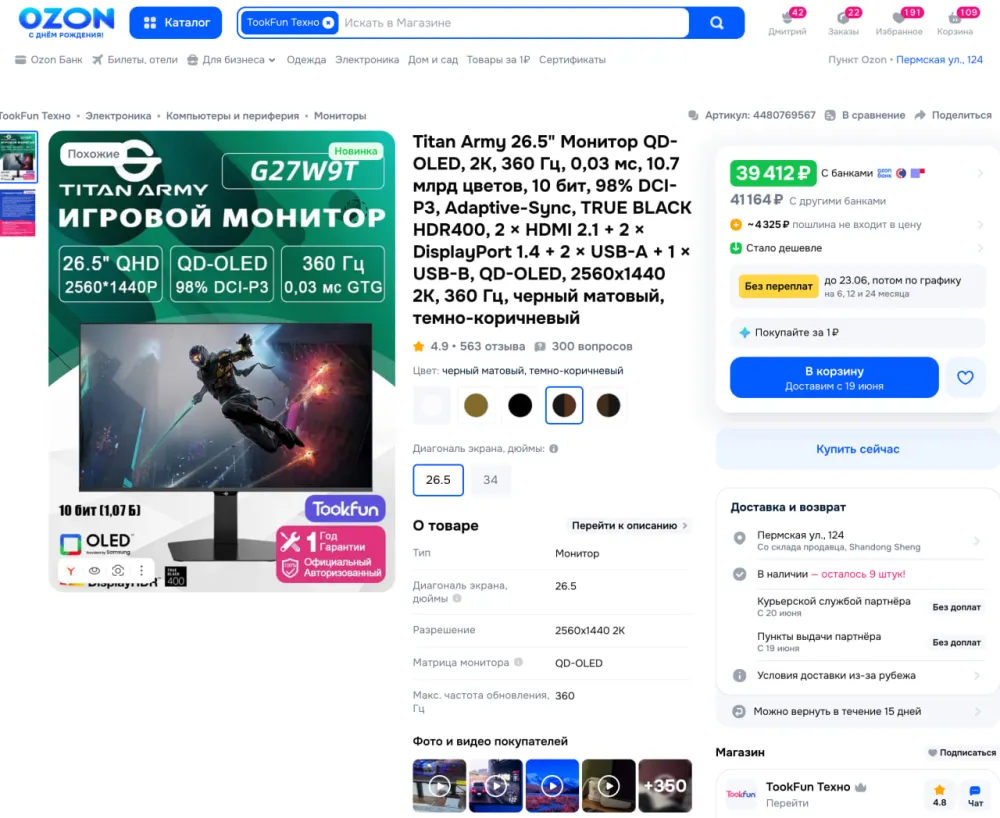Select the gold color swatch

click(476, 405)
